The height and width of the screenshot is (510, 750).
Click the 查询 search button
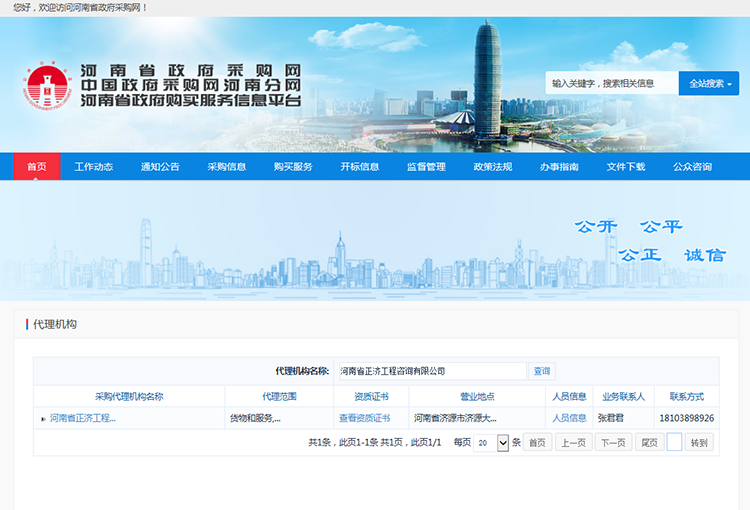(542, 371)
